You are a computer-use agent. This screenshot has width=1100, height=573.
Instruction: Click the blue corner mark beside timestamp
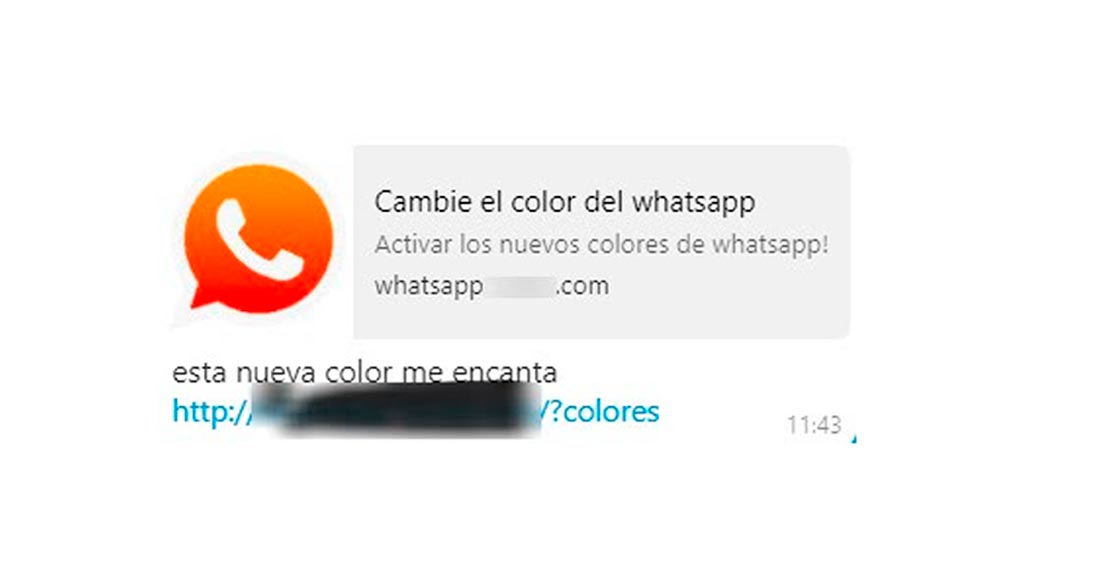pyautogui.click(x=853, y=439)
